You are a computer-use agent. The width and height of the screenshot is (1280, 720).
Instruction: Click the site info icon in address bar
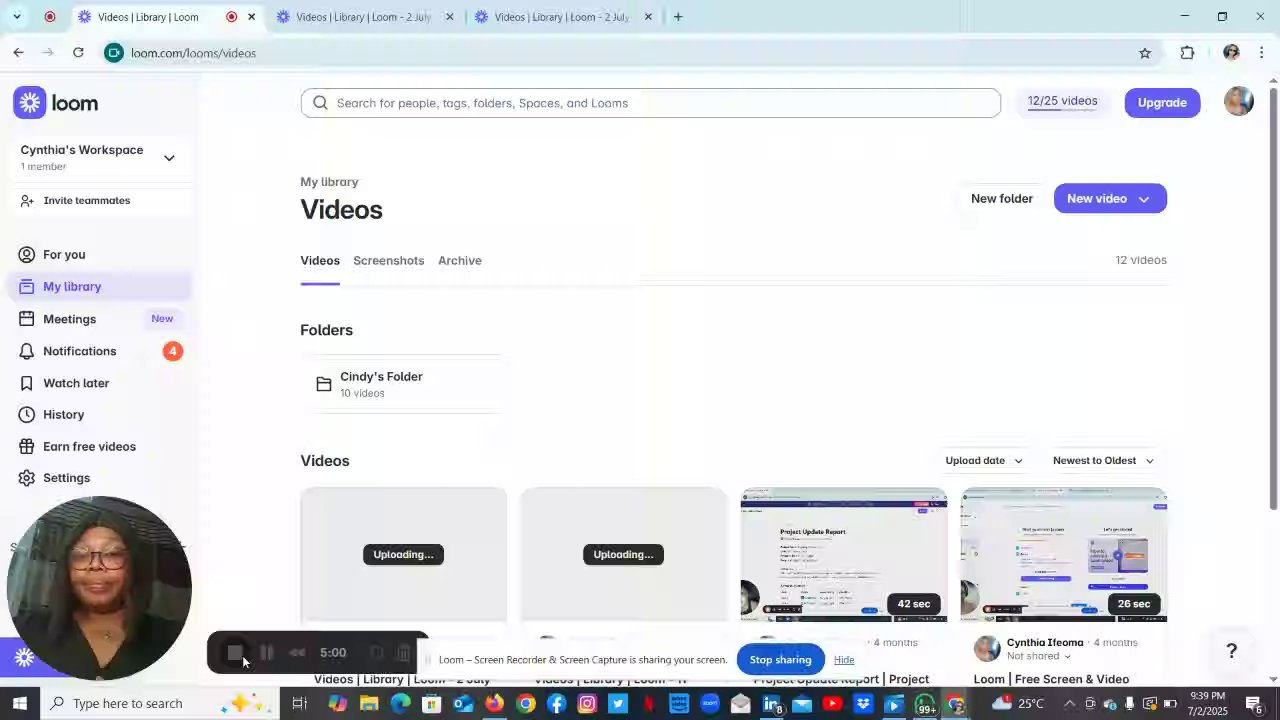point(114,53)
